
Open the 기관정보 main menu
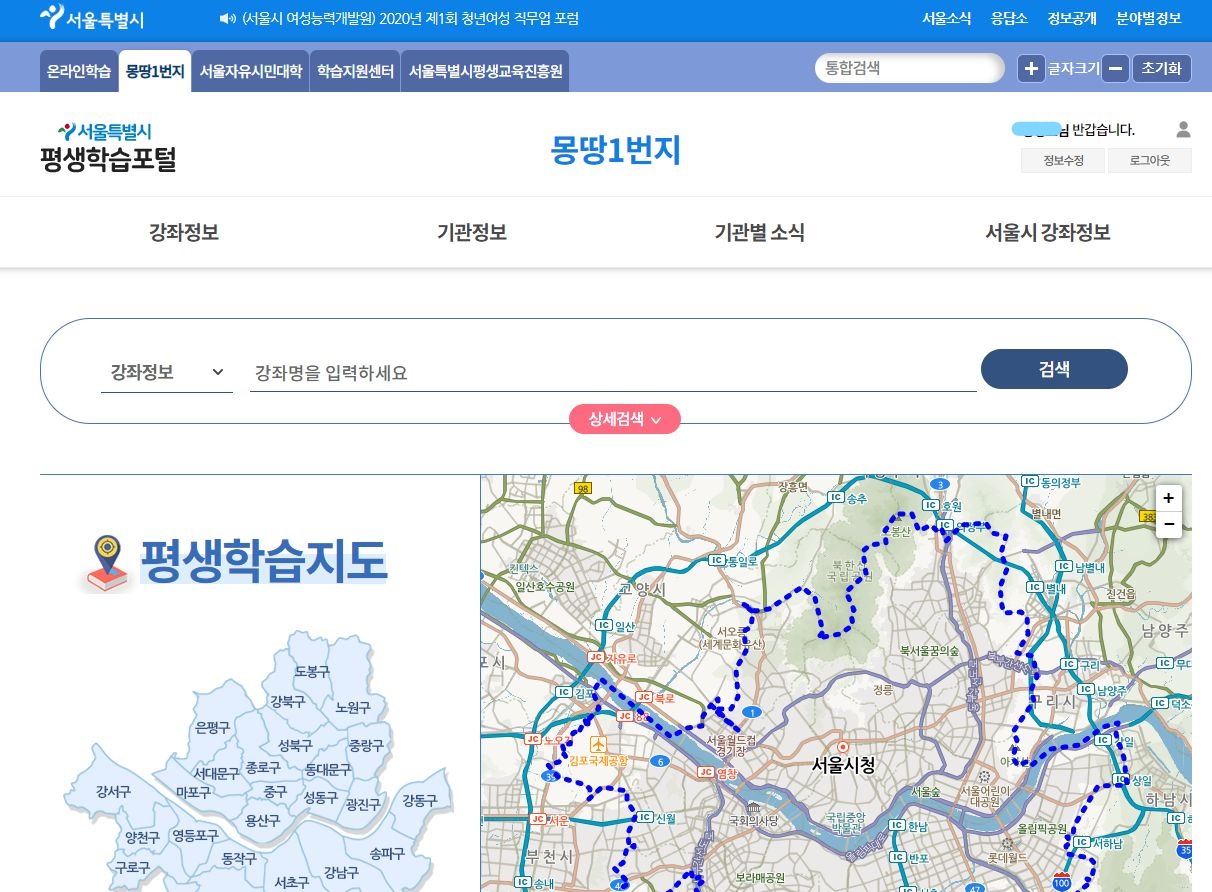472,232
